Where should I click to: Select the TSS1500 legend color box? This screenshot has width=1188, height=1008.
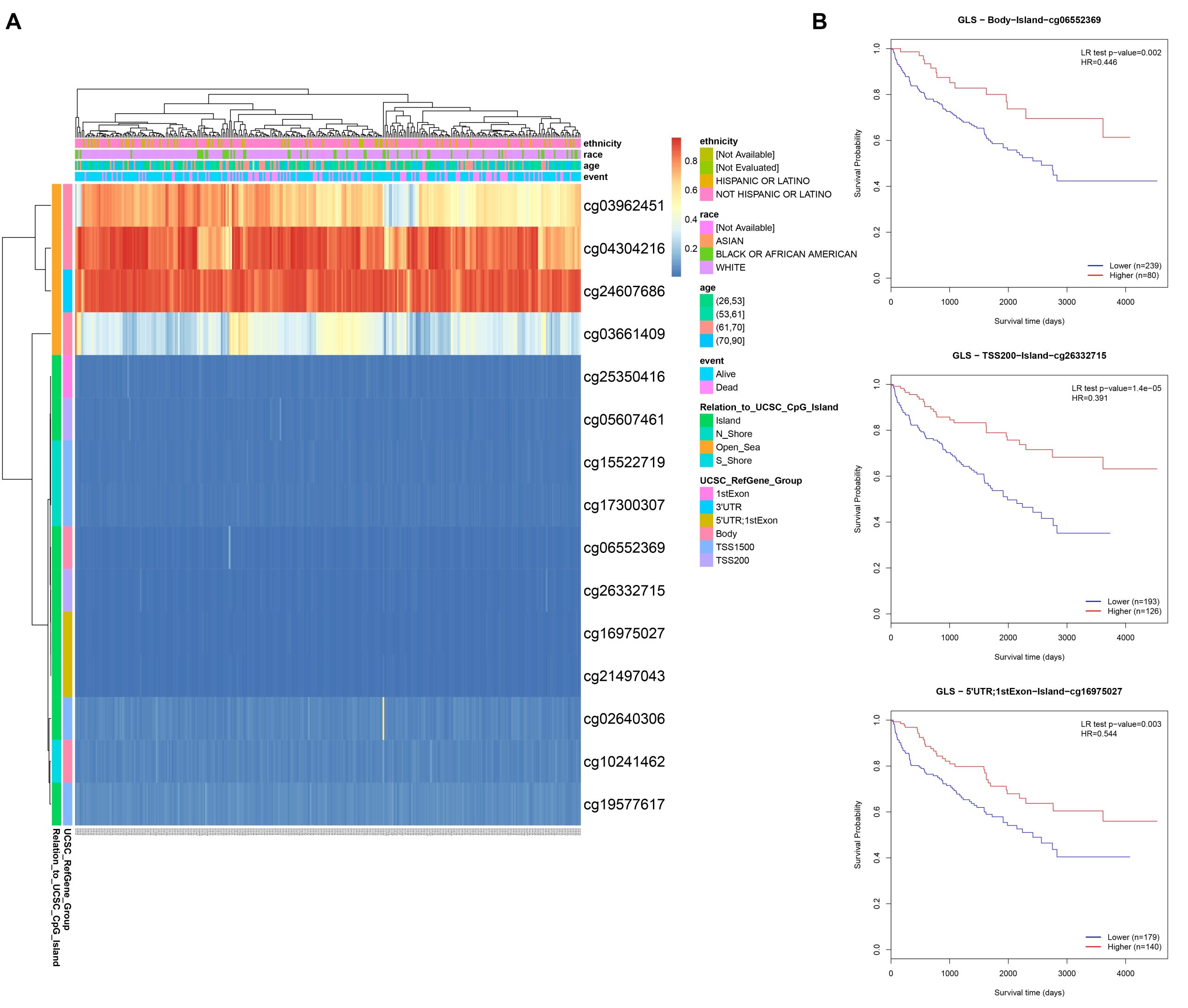706,547
